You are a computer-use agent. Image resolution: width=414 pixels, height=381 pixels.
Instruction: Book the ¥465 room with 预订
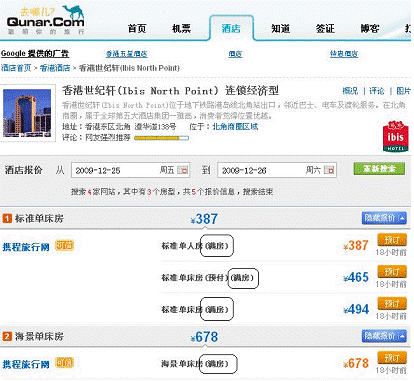392,272
